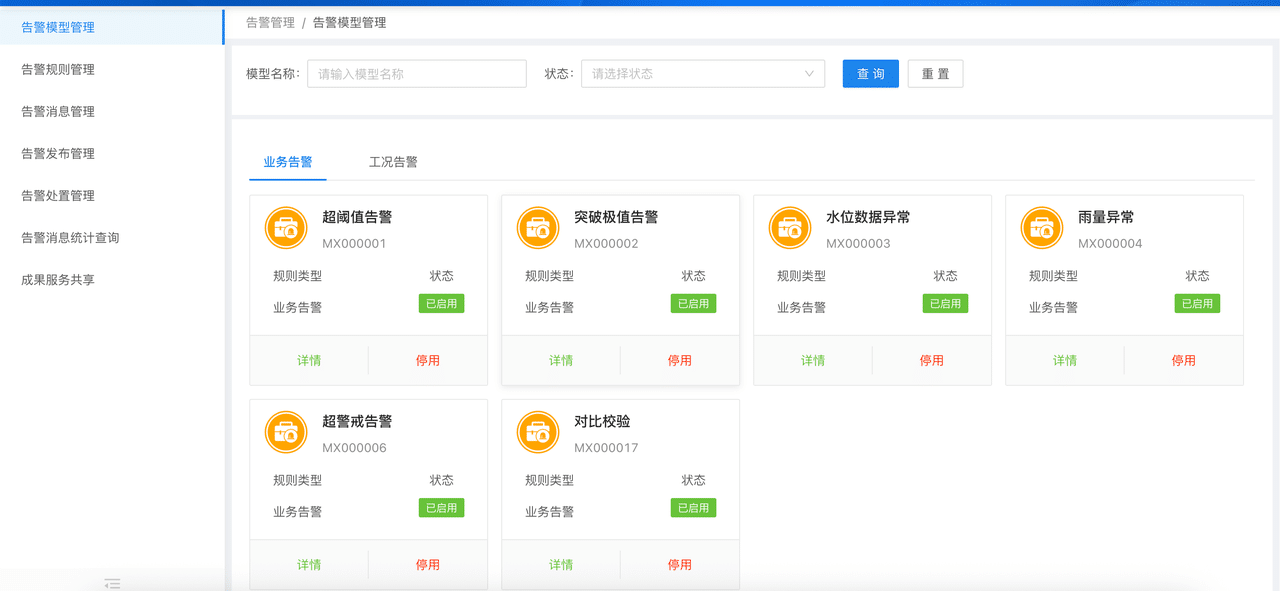Open 告警消息管理 in the sidebar

pos(112,111)
